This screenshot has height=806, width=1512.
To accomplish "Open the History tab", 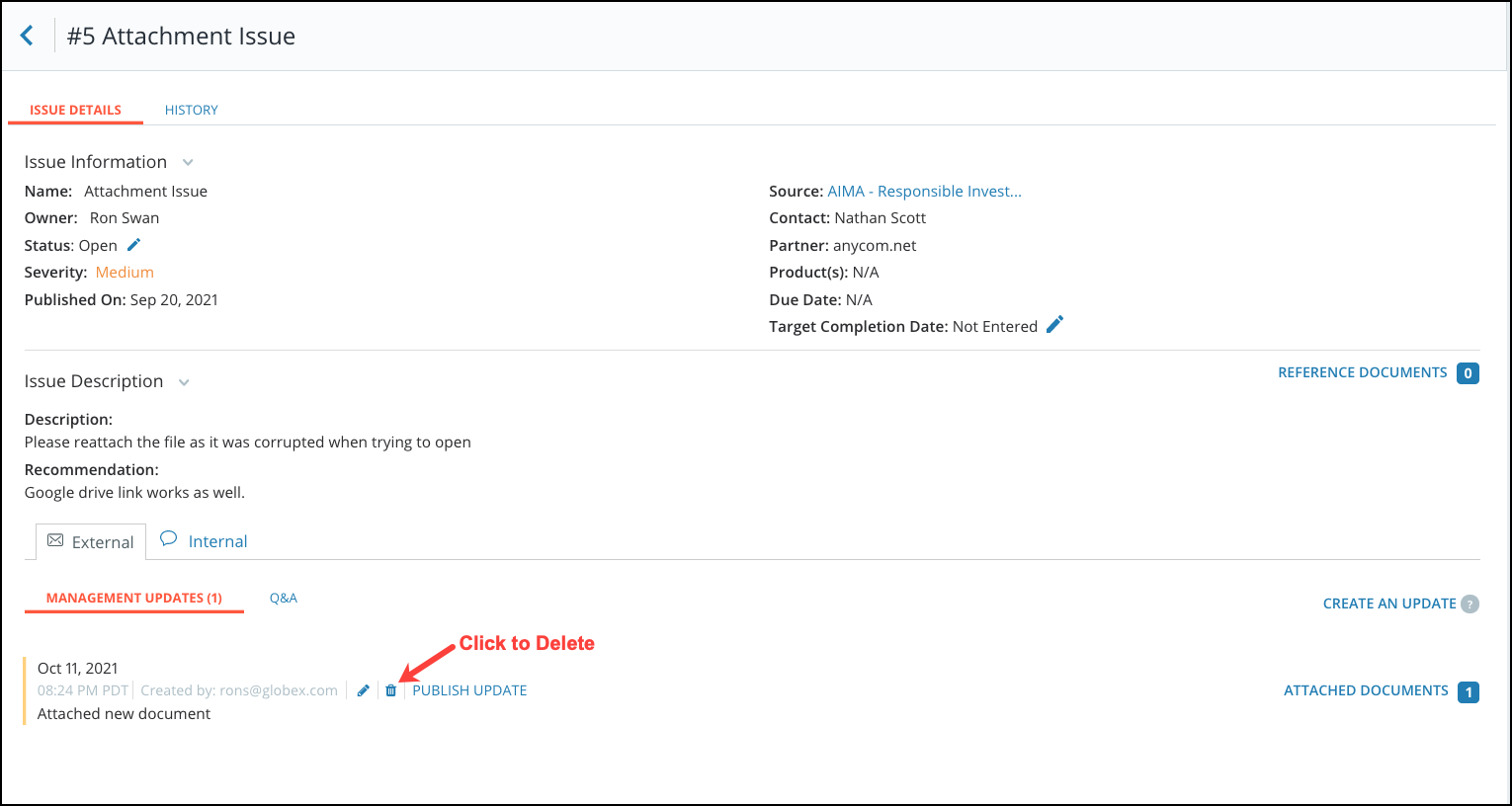I will (x=192, y=110).
